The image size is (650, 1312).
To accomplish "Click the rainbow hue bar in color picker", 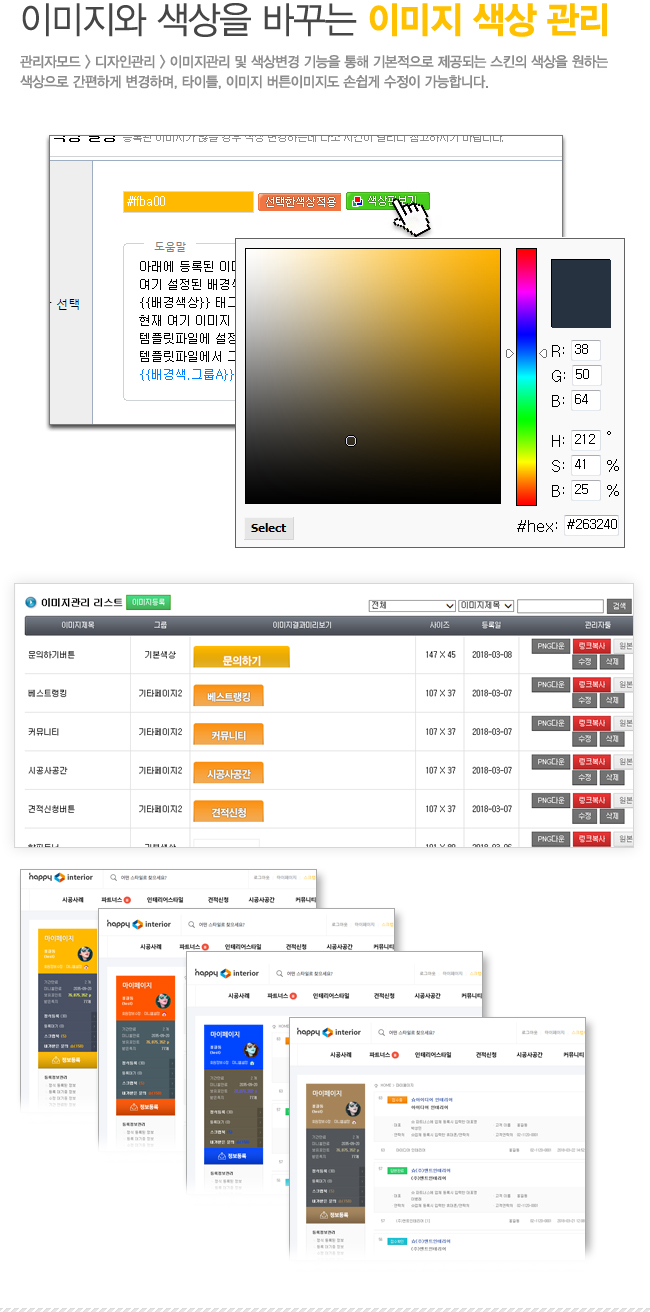I will pyautogui.click(x=526, y=376).
